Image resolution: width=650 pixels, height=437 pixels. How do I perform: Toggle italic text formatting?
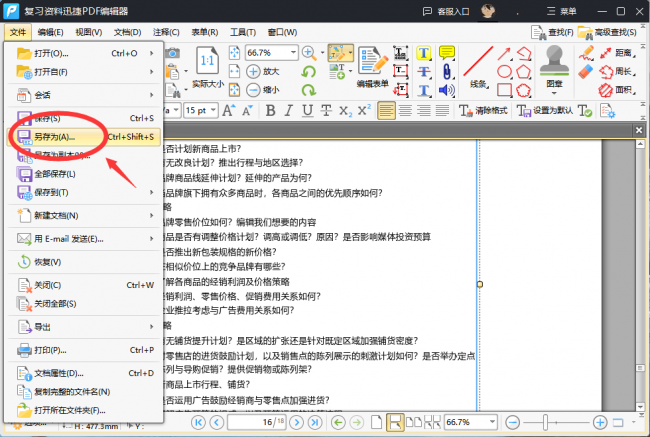[x=289, y=111]
